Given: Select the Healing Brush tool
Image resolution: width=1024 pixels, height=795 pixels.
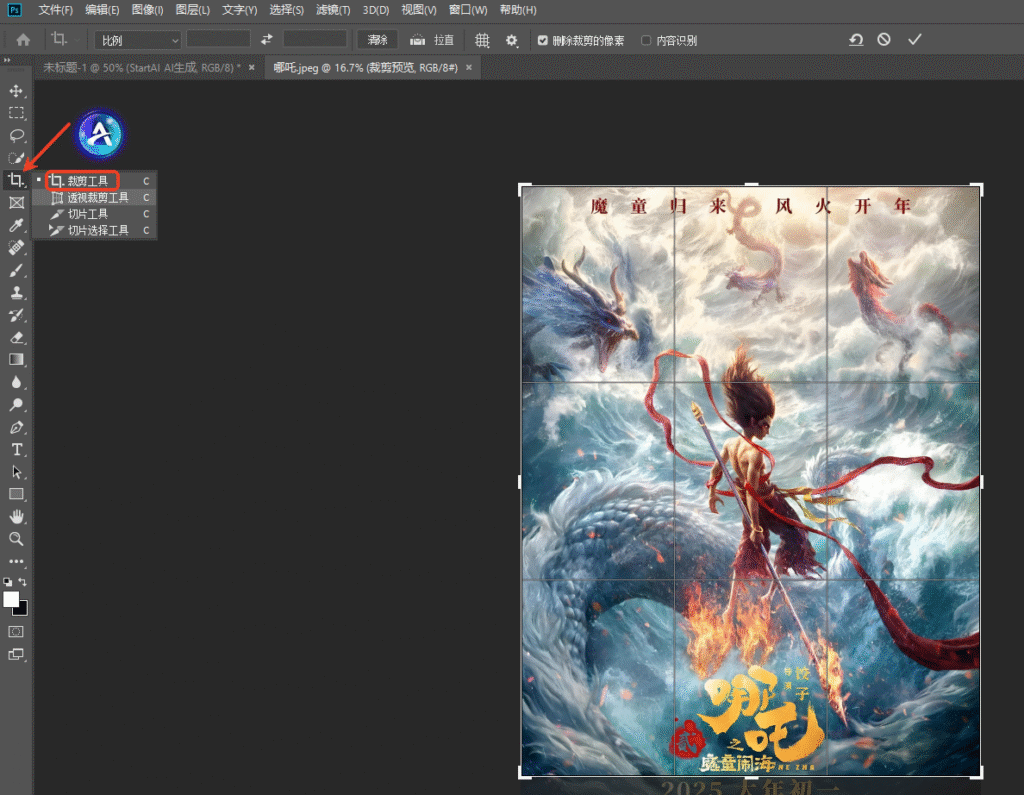Looking at the screenshot, I should point(16,248).
